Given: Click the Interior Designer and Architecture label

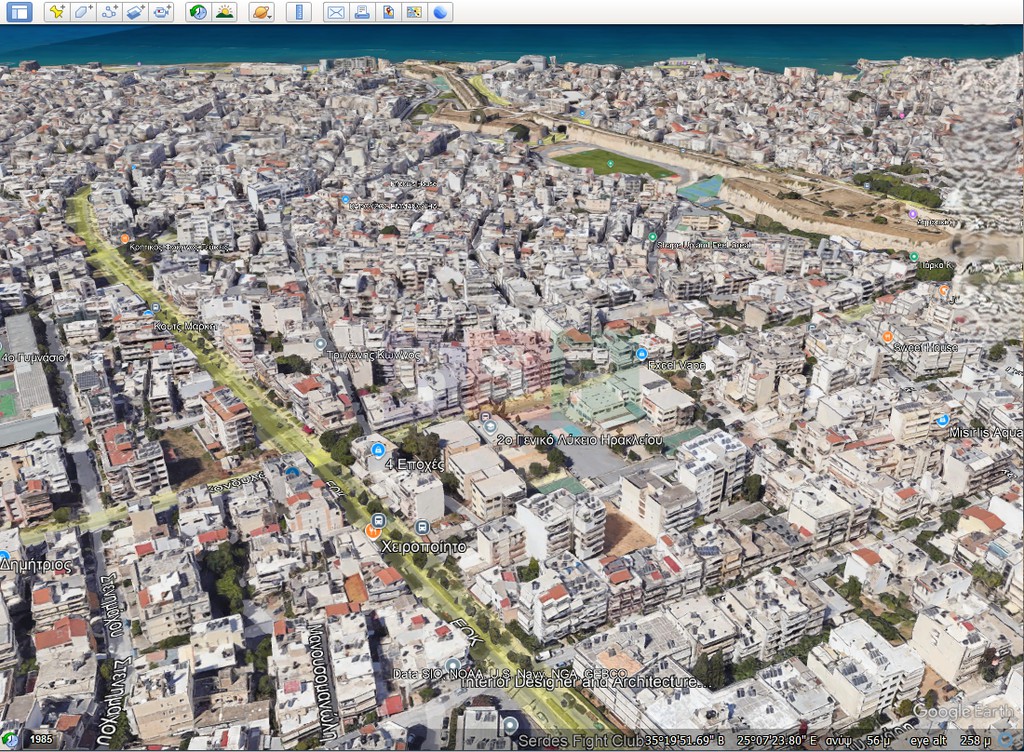Looking at the screenshot, I should tap(586, 682).
